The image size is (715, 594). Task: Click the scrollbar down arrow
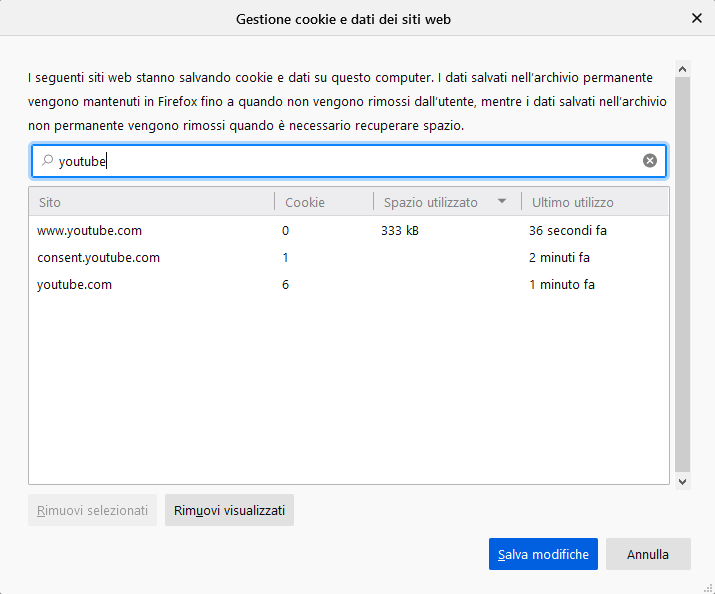682,481
